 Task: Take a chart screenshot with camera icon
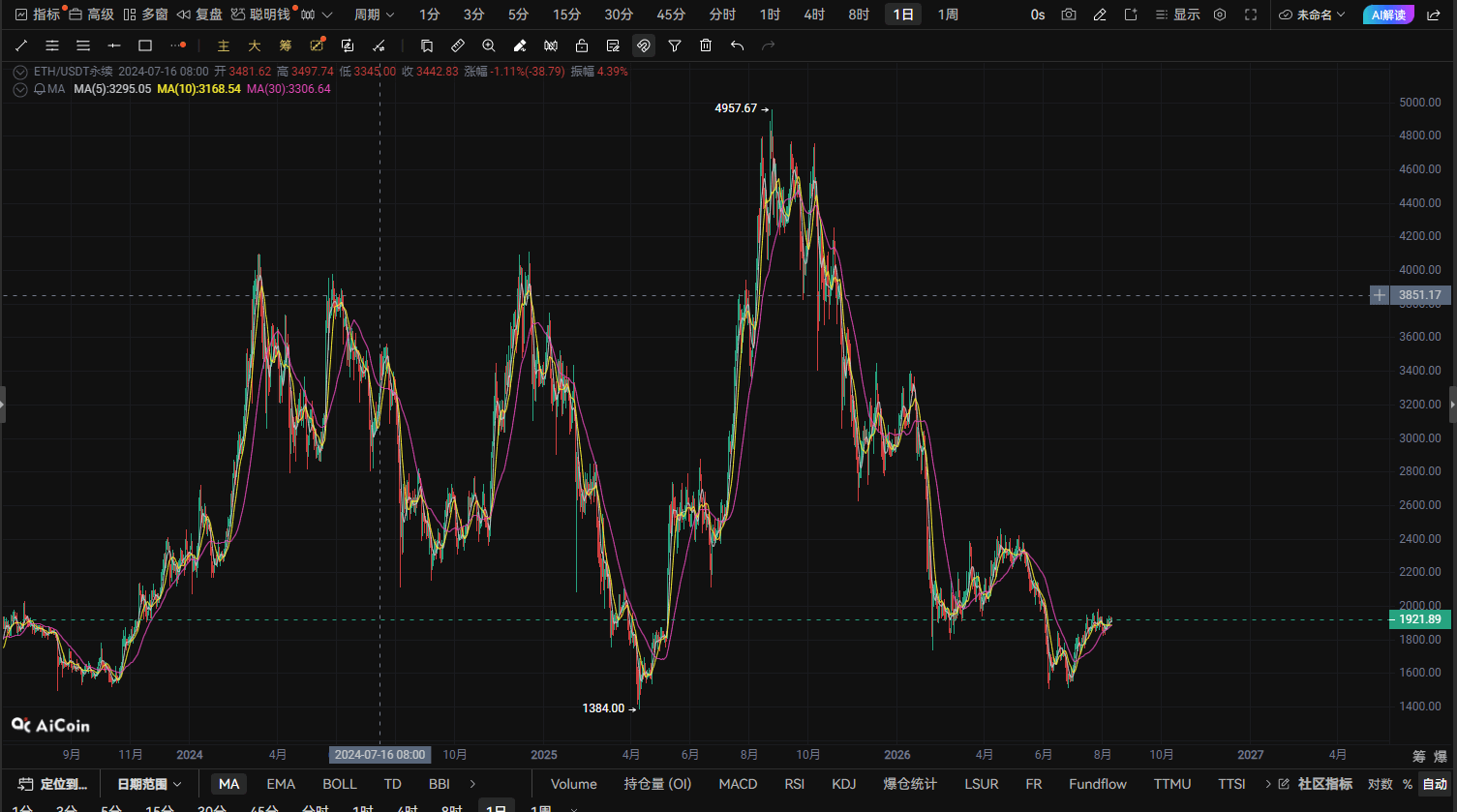pos(1069,15)
